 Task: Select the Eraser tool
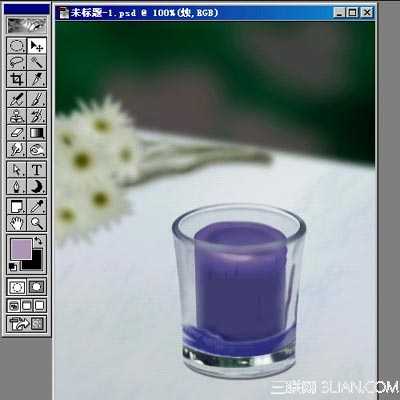pyautogui.click(x=17, y=133)
